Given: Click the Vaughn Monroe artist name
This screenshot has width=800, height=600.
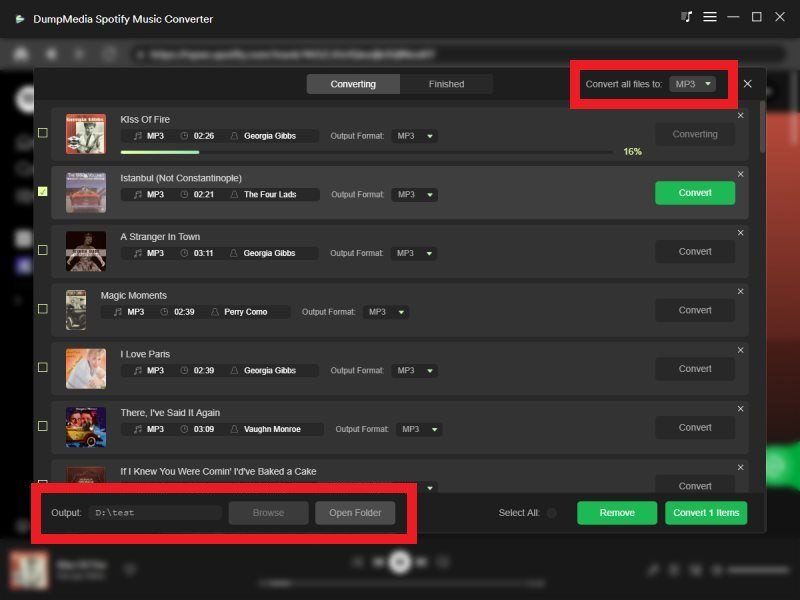Looking at the screenshot, I should click(272, 429).
